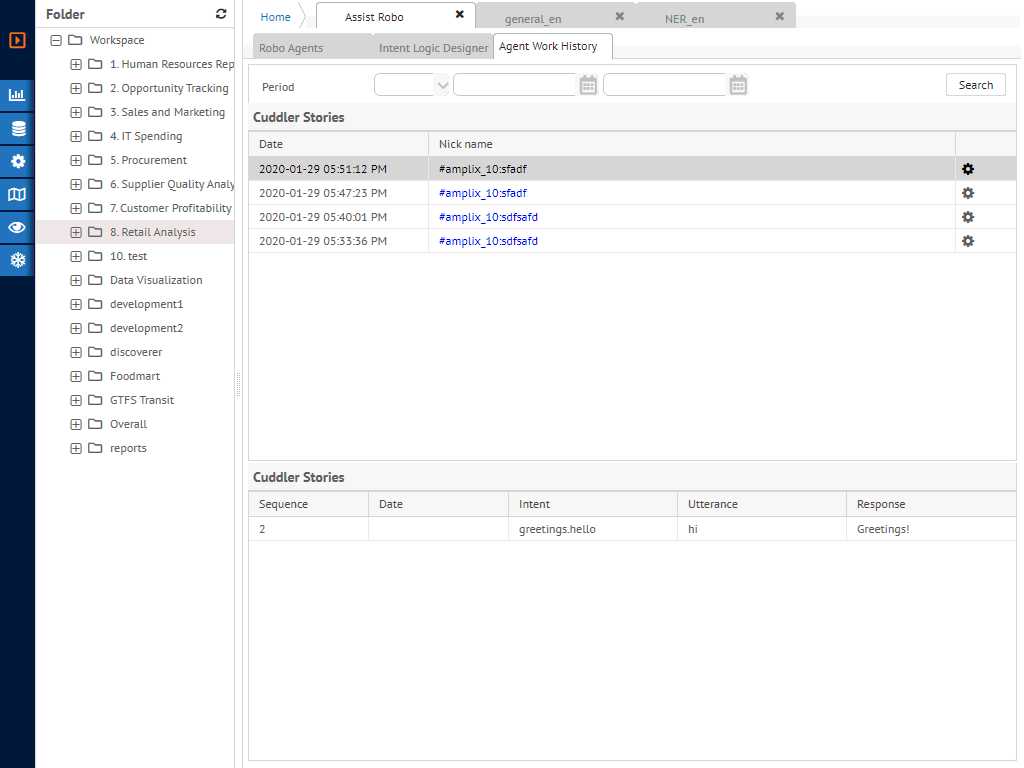Image resolution: width=1024 pixels, height=768 pixels.
Task: Select the greetings.hello intent cell
Action: 593,529
